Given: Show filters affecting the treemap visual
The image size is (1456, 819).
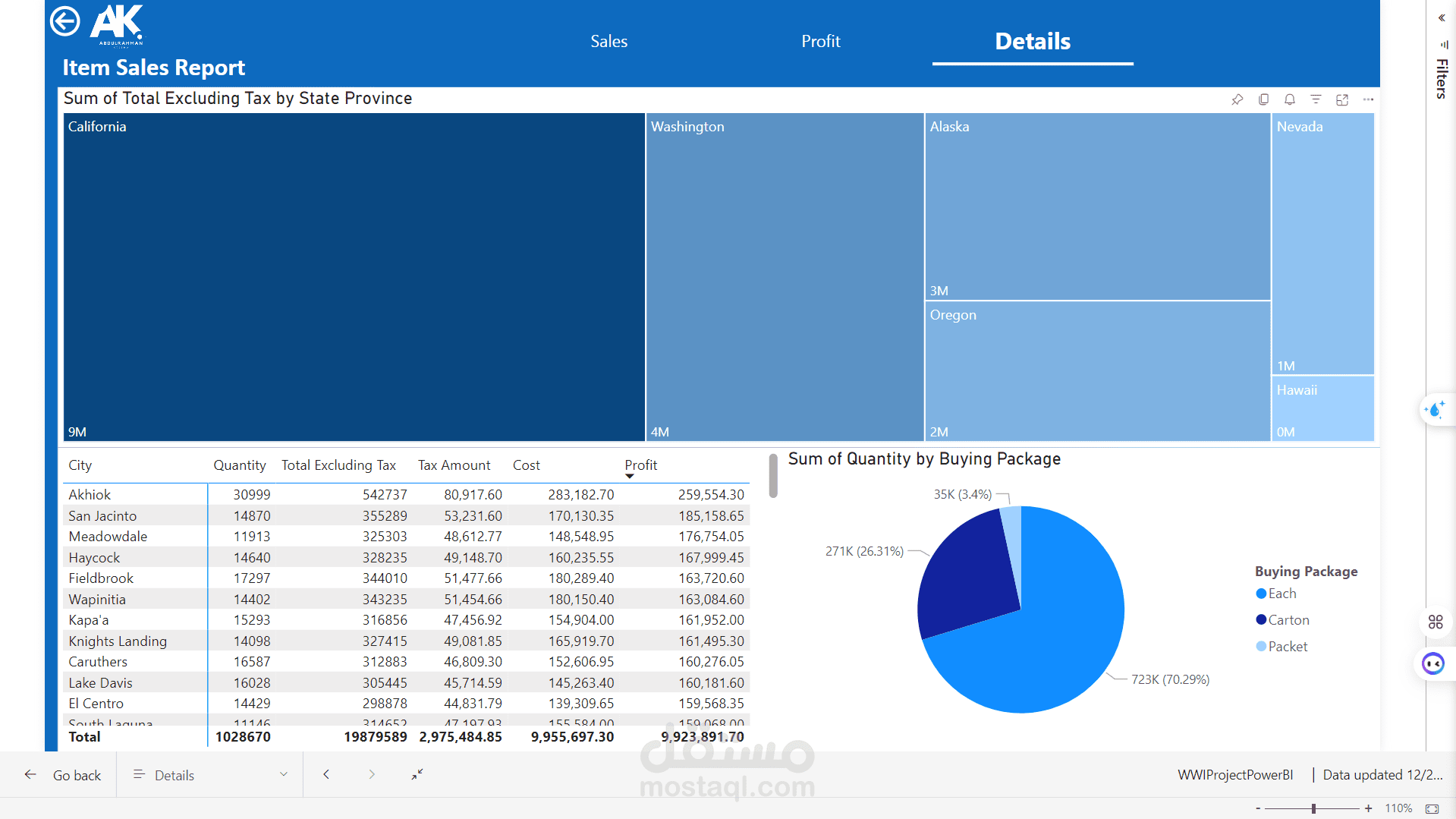Looking at the screenshot, I should coord(1316,99).
